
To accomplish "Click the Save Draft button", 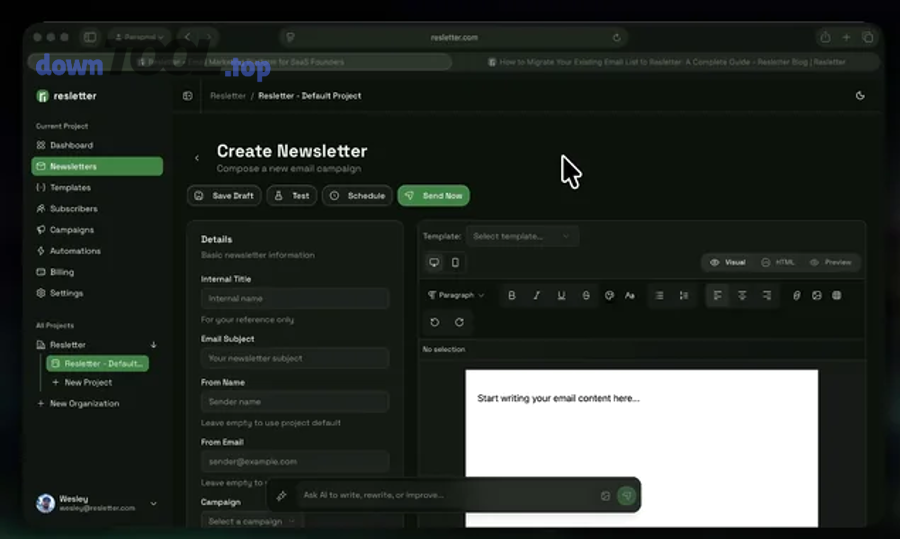I will pos(224,196).
